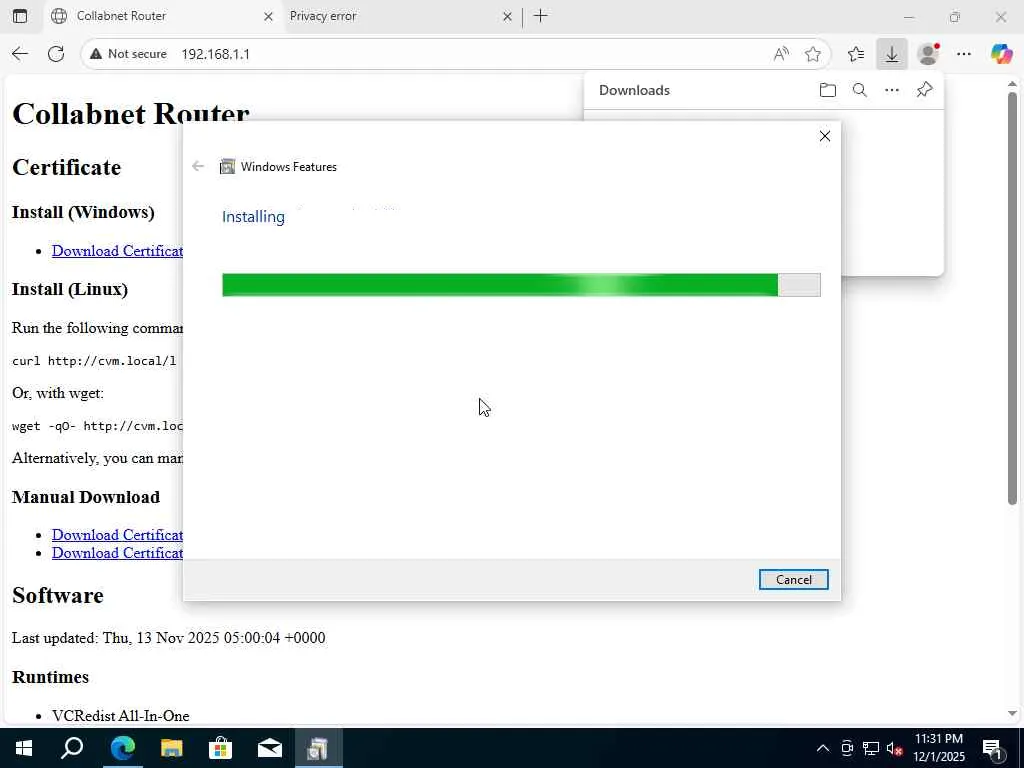Click the first Download Certificate link under Manual Download
The width and height of the screenshot is (1024, 768).
click(x=118, y=535)
